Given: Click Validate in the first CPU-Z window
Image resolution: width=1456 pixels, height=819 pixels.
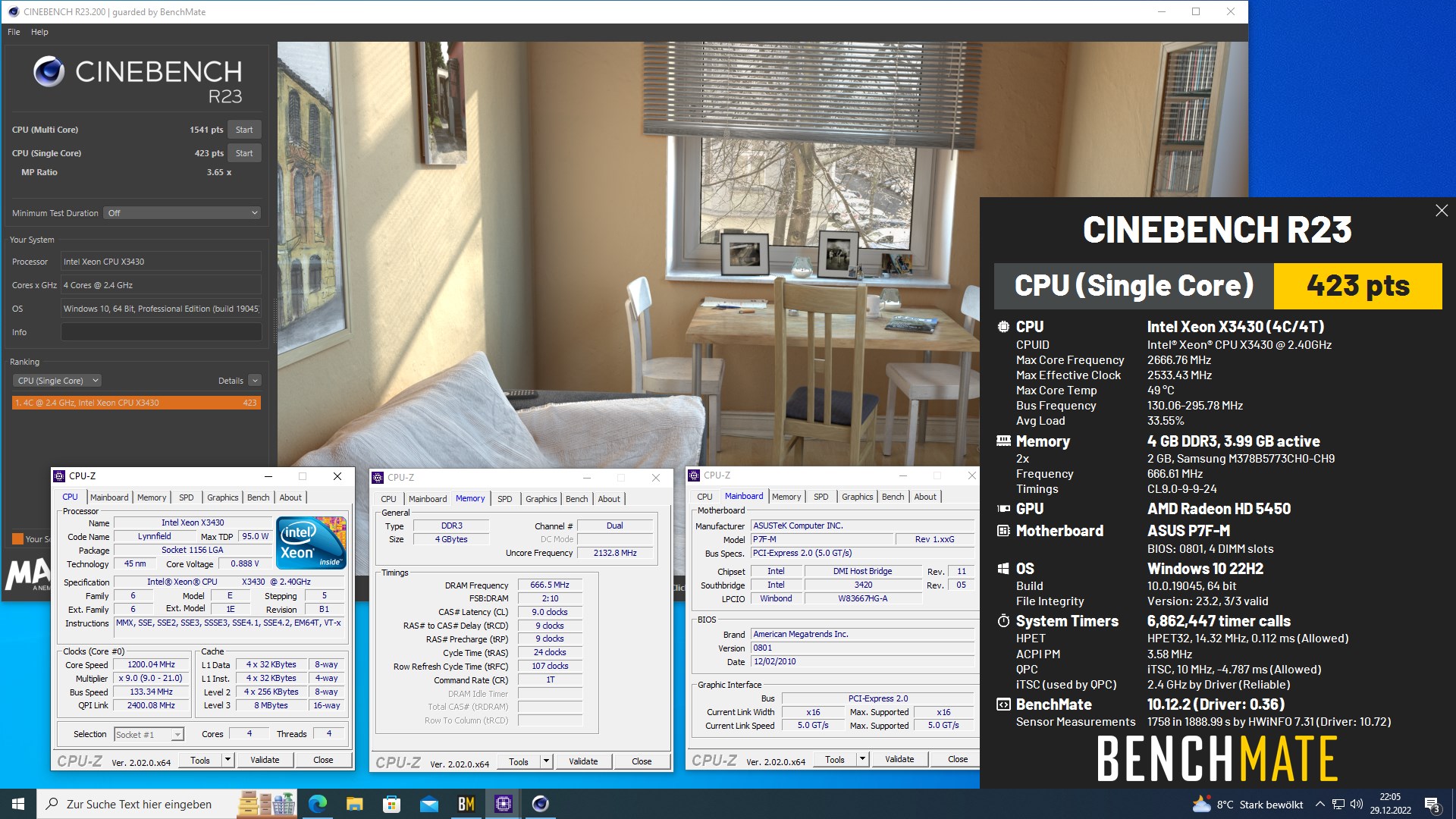Looking at the screenshot, I should coord(265,760).
